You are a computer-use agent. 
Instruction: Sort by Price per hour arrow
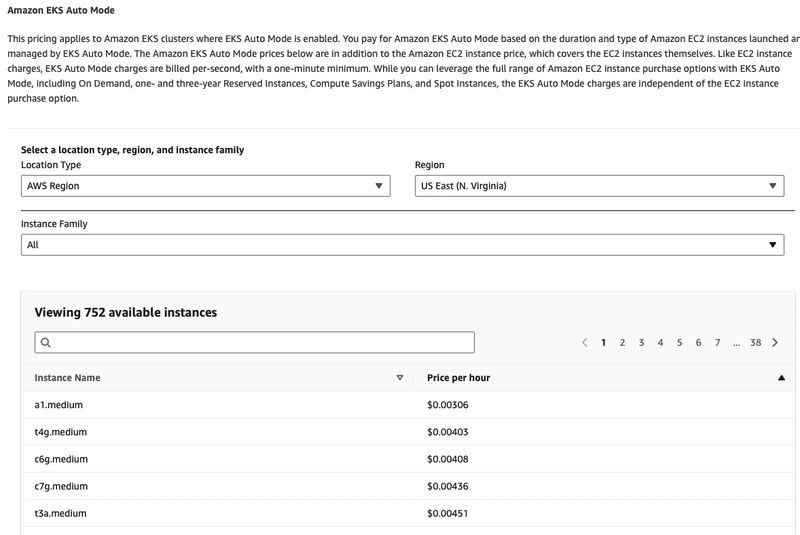(781, 378)
